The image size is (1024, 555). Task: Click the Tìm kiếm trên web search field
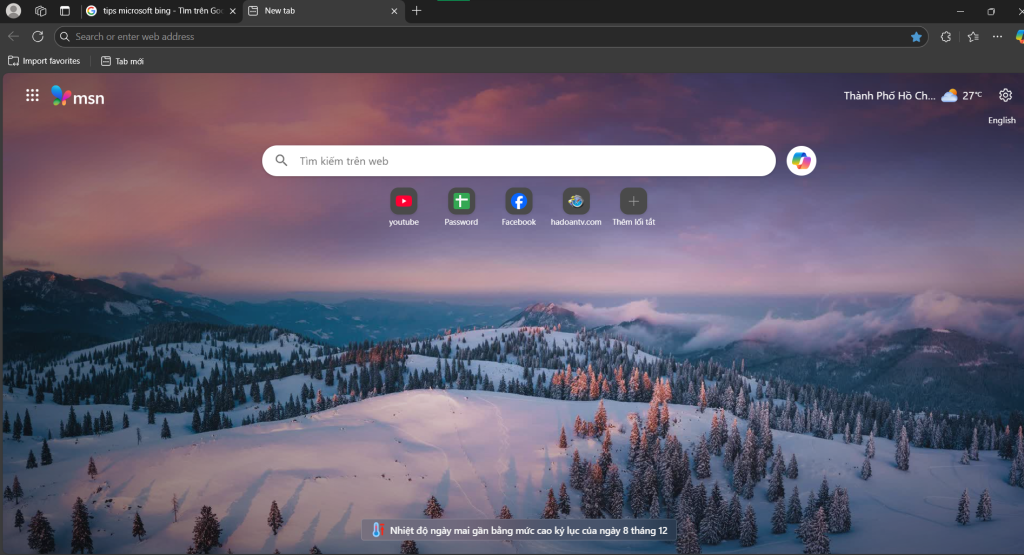coord(530,161)
